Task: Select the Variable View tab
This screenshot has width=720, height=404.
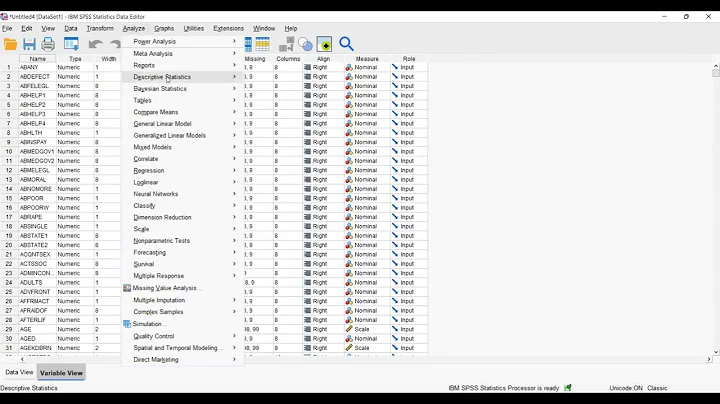Action: [x=62, y=373]
